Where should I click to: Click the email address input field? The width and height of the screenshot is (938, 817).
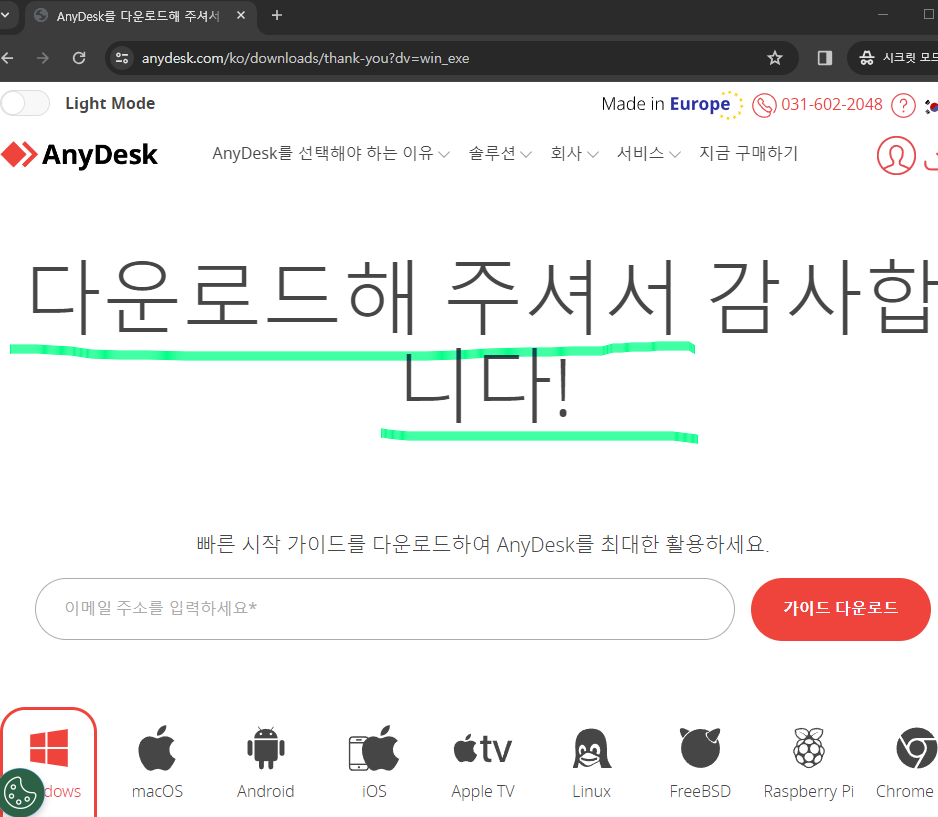(x=384, y=609)
